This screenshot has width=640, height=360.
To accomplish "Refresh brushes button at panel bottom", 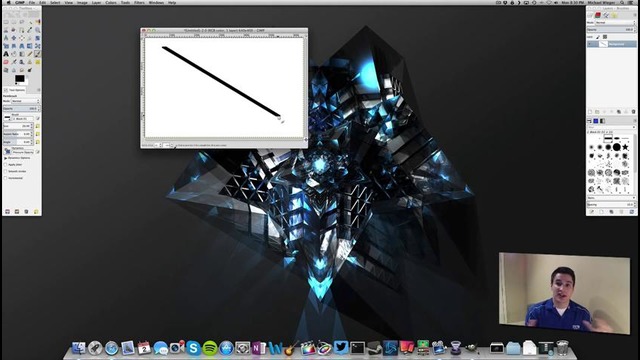I will coord(632,211).
